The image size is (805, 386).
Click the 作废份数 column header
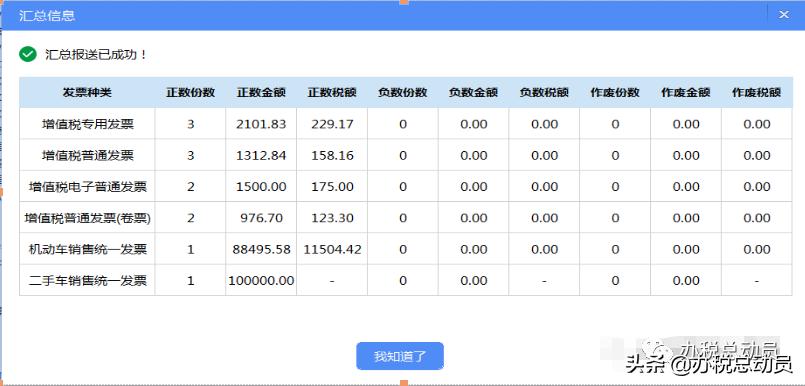pos(615,93)
